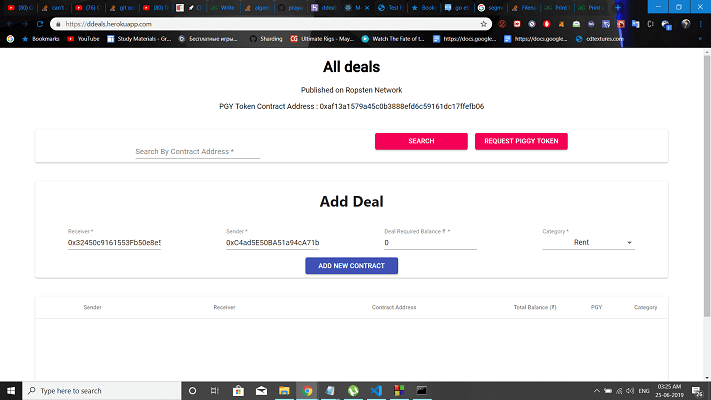The image size is (711, 400).
Task: Focus the Search By Contract Address field
Action: coord(198,152)
